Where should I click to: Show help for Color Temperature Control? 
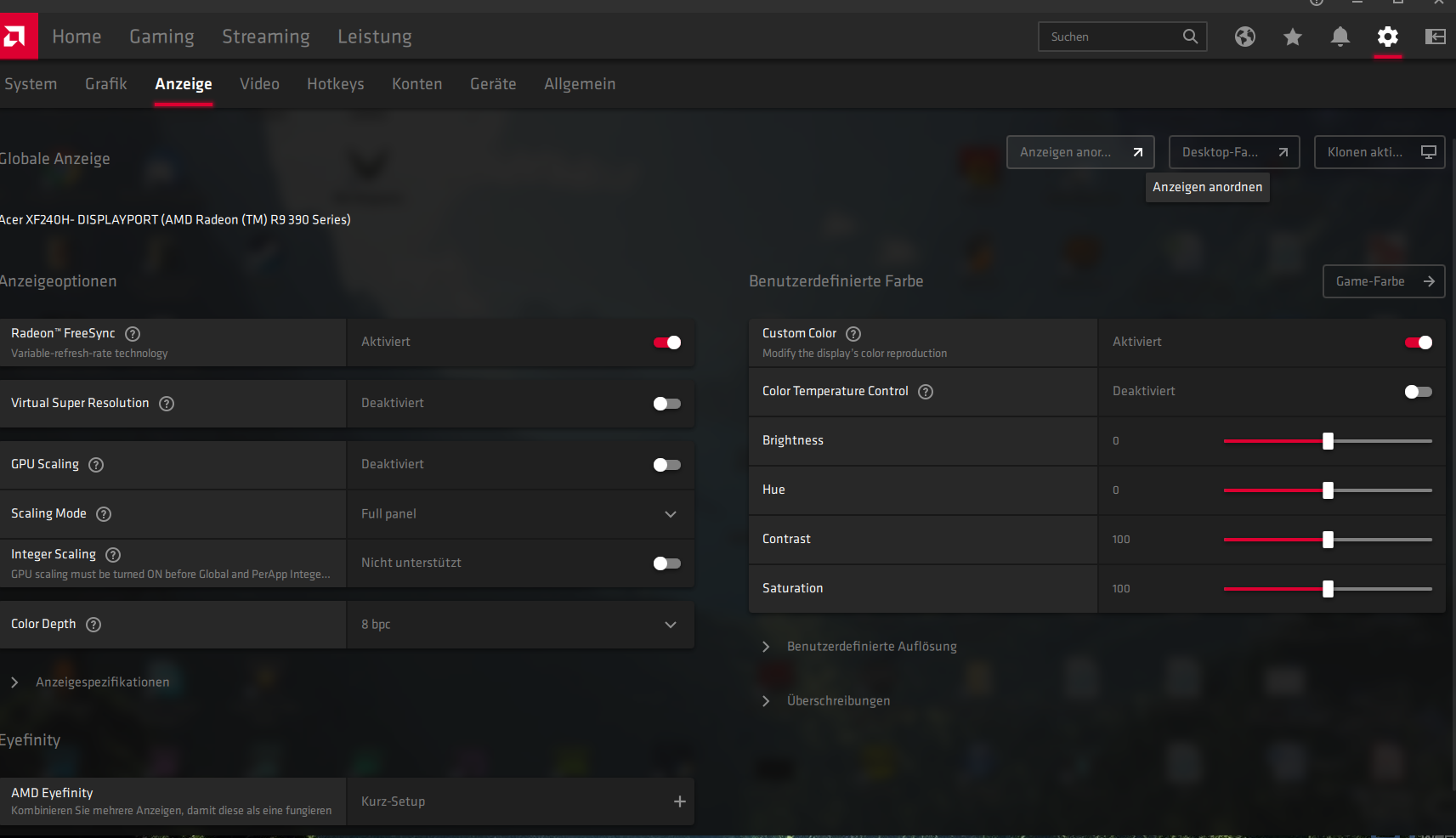click(926, 392)
